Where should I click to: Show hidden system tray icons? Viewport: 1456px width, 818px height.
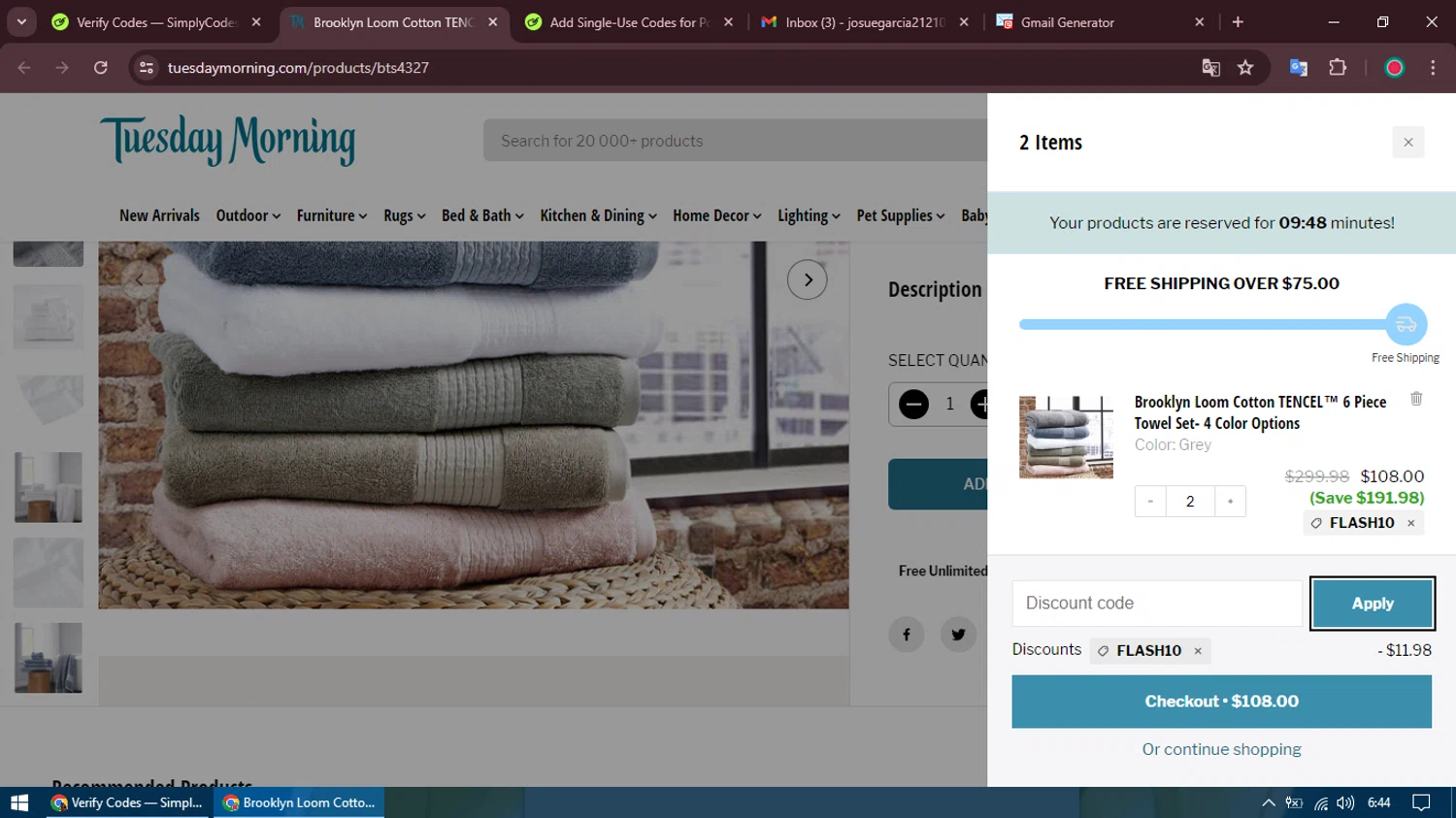[1268, 802]
